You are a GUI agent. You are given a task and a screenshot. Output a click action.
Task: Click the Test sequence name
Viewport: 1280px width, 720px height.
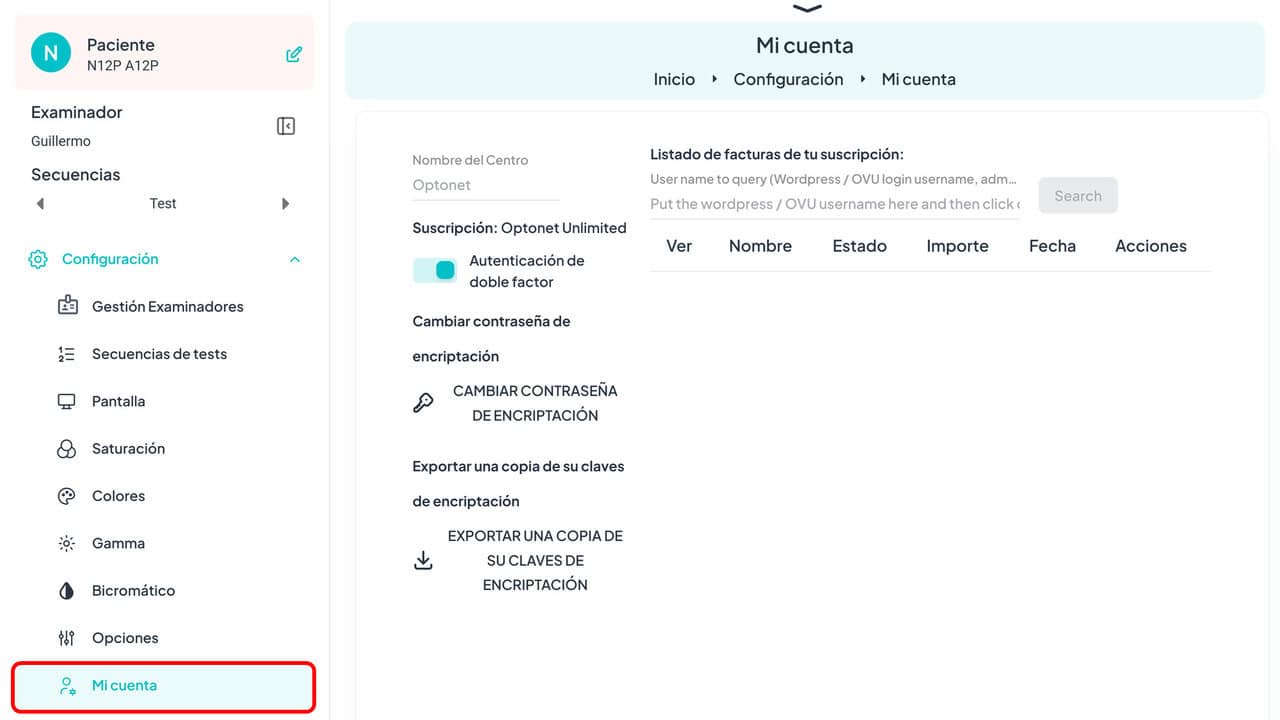coord(163,204)
